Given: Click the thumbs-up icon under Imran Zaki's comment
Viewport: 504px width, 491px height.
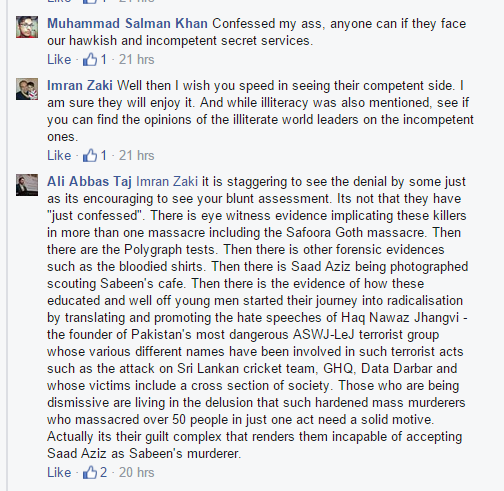Looking at the screenshot, I should click(x=90, y=155).
